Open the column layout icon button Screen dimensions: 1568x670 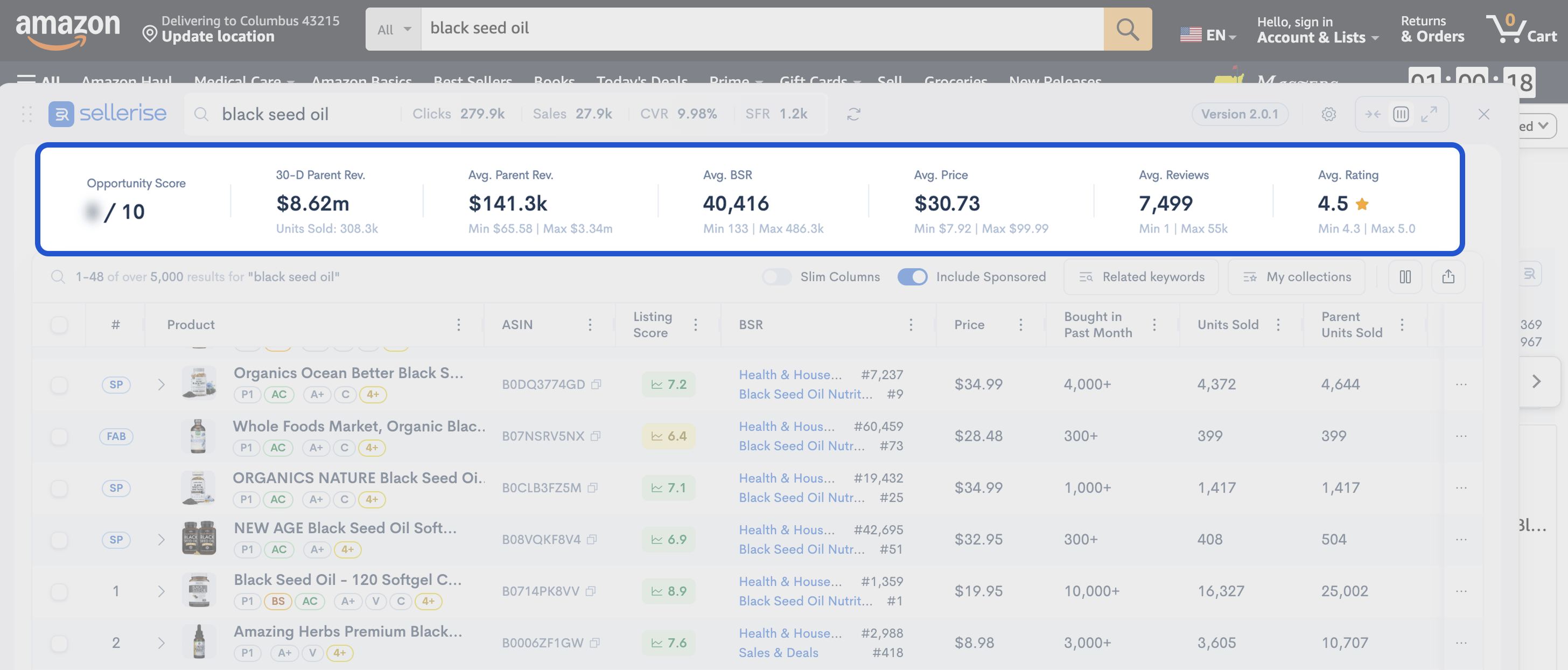coord(1405,277)
